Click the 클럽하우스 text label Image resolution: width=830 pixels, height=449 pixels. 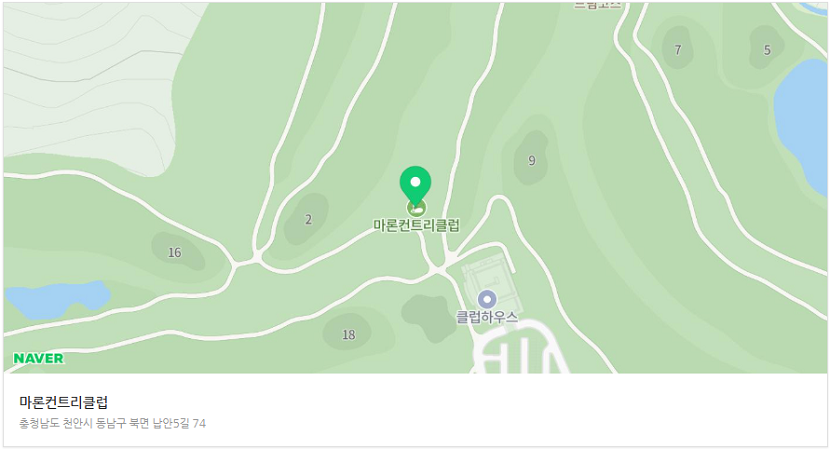click(x=487, y=317)
